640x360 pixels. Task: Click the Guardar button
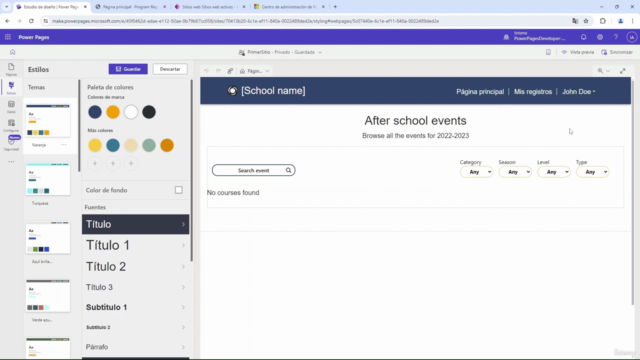pyautogui.click(x=128, y=69)
